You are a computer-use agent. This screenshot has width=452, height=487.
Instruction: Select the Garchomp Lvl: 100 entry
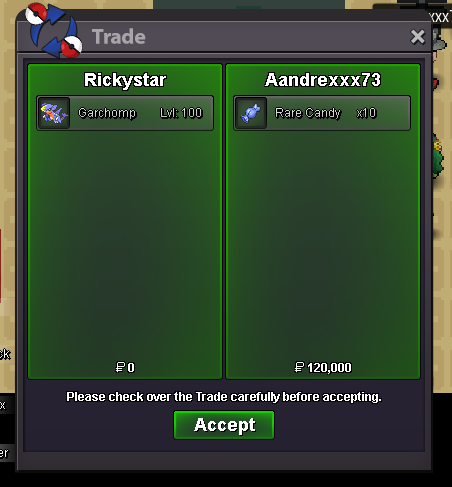point(125,113)
